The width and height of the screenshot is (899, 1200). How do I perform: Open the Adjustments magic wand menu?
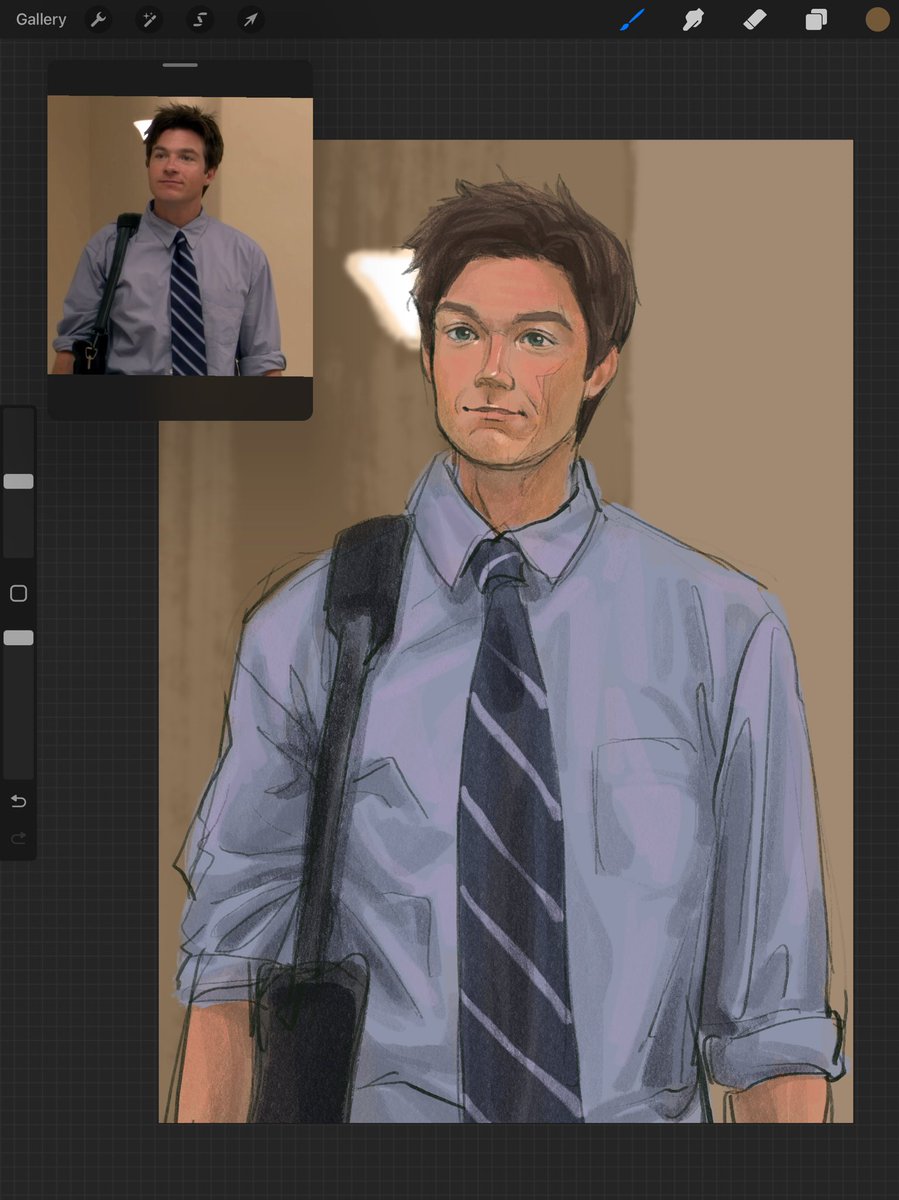click(x=149, y=20)
